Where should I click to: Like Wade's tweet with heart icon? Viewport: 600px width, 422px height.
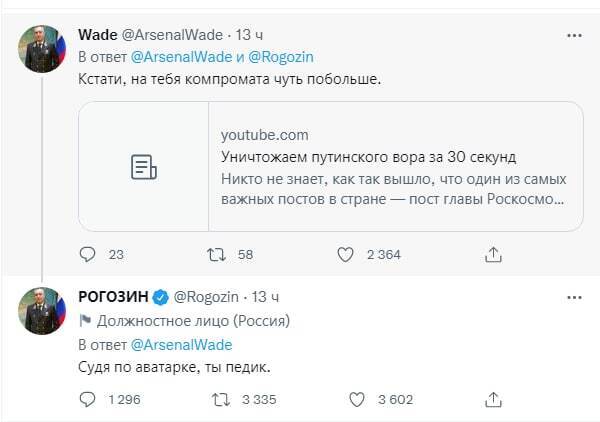[345, 254]
